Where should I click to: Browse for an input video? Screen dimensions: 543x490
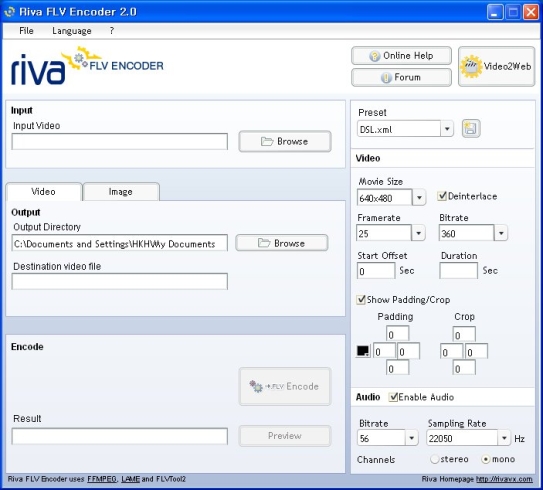(285, 141)
